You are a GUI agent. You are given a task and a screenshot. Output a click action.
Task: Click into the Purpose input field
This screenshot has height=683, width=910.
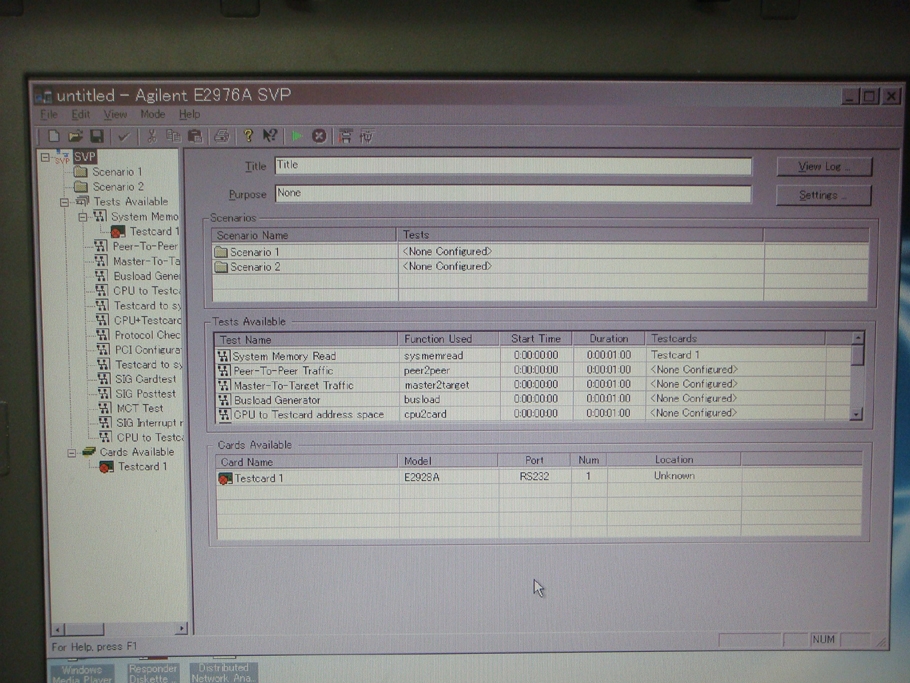coord(513,194)
